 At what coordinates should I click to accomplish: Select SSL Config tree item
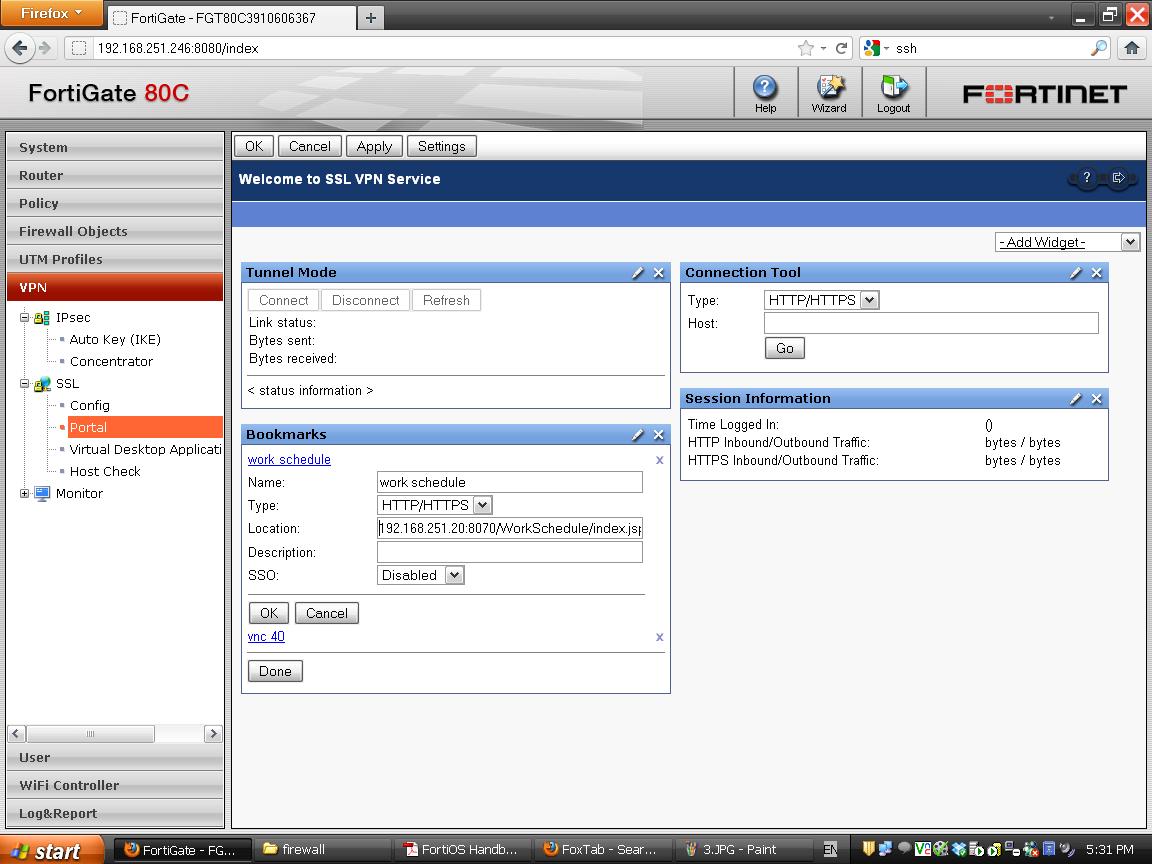pos(90,406)
